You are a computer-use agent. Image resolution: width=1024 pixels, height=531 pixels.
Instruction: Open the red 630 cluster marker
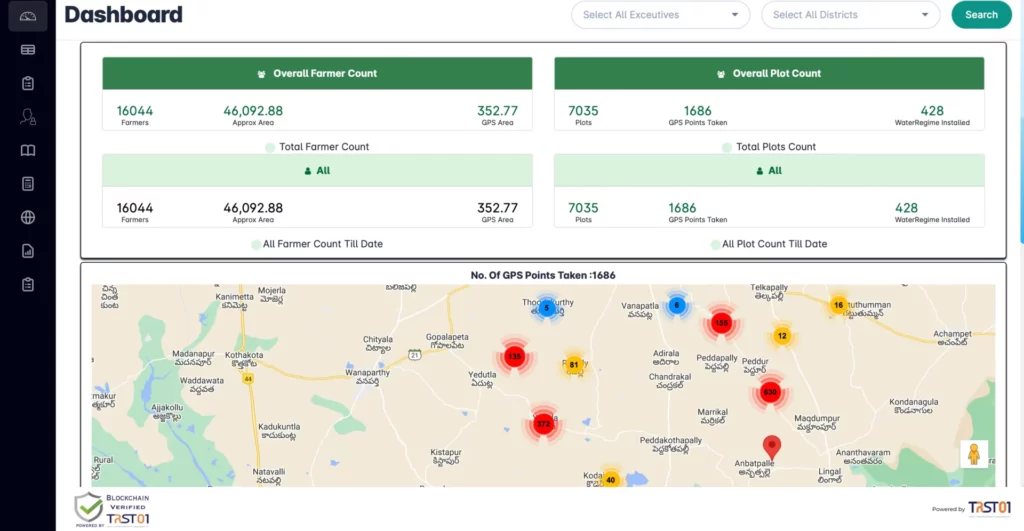coord(769,392)
